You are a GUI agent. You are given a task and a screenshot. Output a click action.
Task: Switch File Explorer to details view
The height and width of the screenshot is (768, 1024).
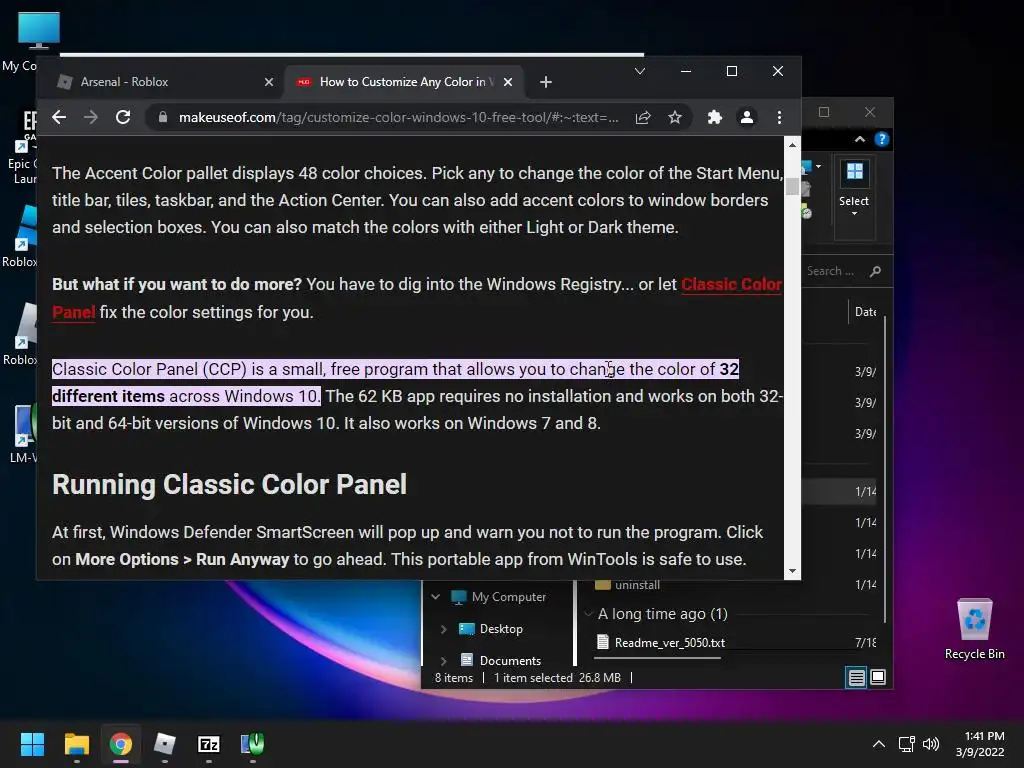856,677
